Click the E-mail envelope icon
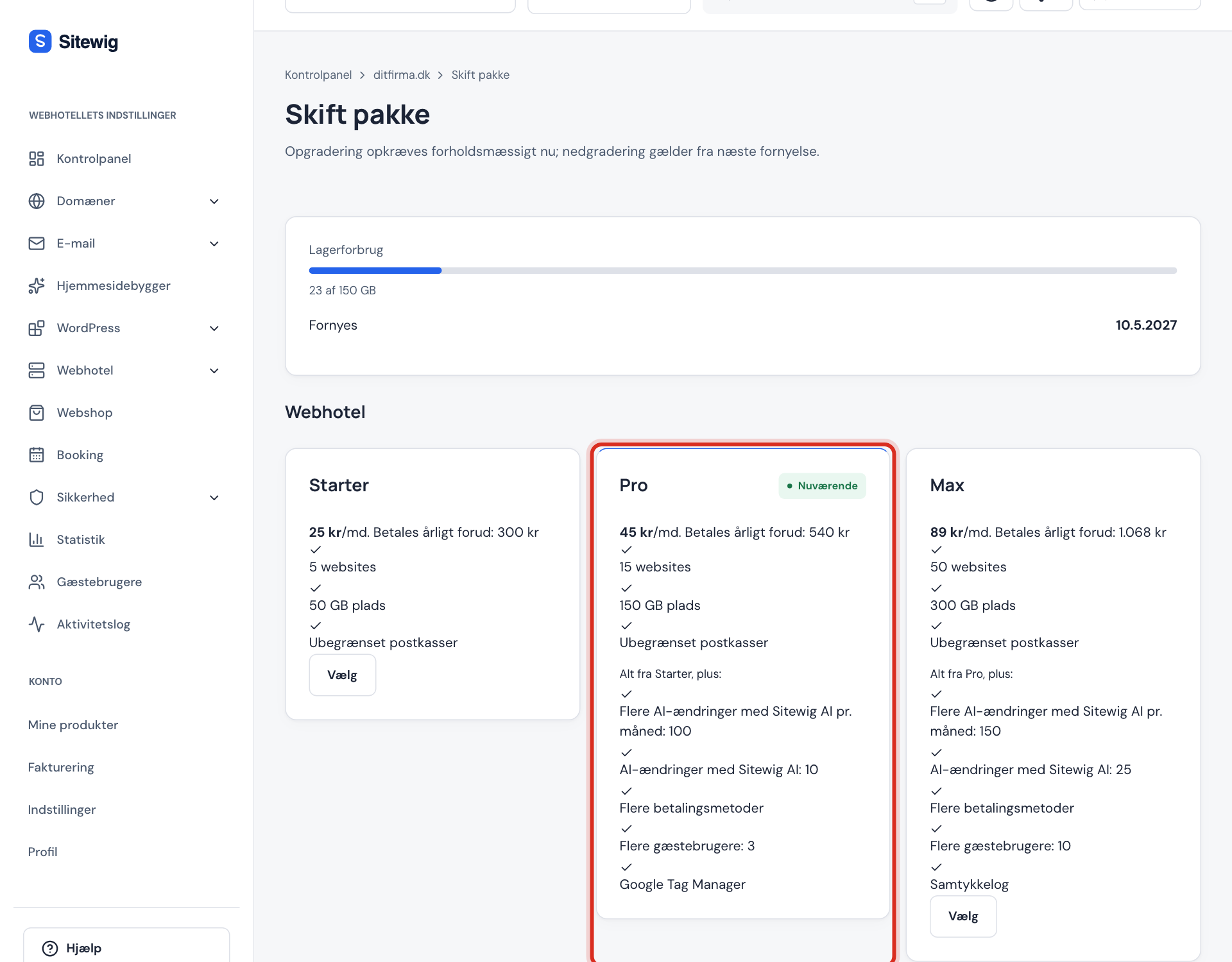The image size is (1232, 962). [37, 243]
